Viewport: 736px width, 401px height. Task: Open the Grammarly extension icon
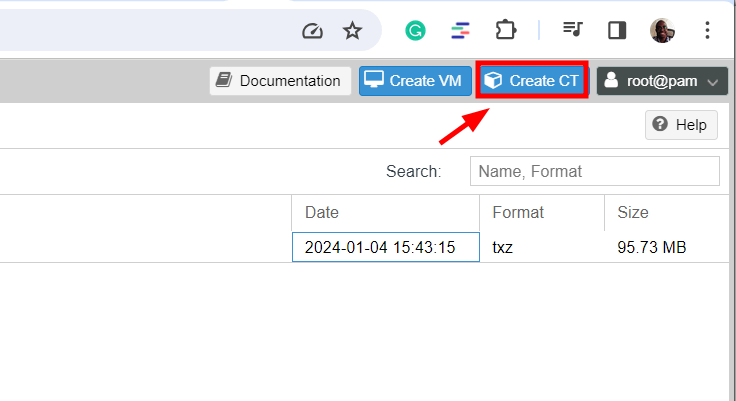415,31
